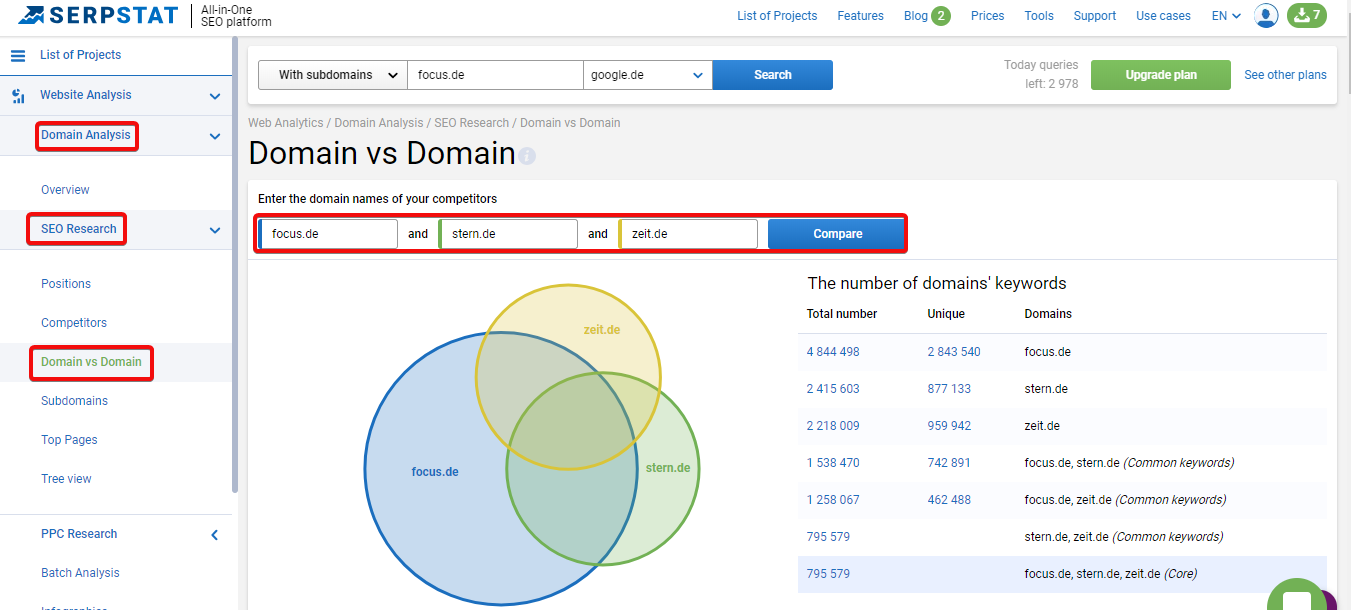Click the green Upgrade plan button
Image resolution: width=1351 pixels, height=610 pixels.
[1161, 75]
